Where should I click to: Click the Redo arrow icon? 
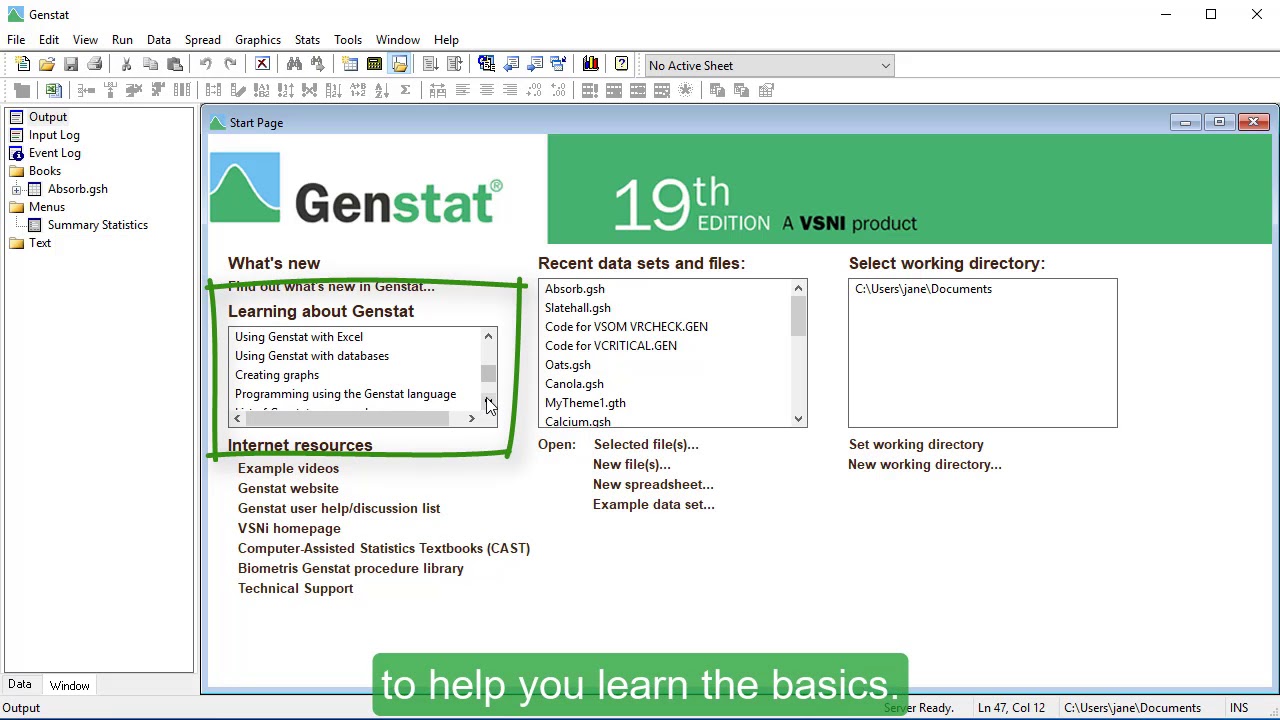point(230,65)
